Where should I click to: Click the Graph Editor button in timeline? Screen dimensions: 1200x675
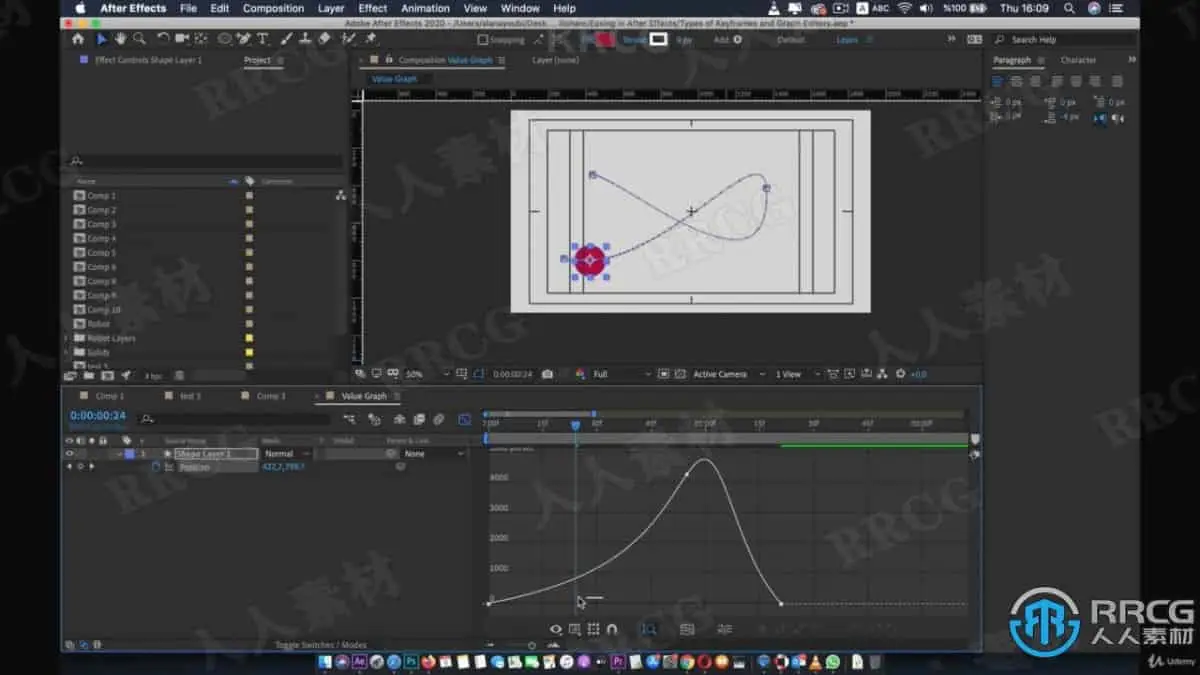pyautogui.click(x=464, y=420)
